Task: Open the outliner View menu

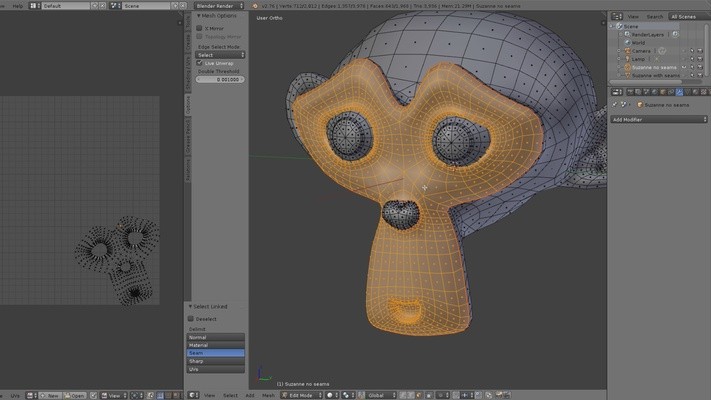Action: point(633,17)
